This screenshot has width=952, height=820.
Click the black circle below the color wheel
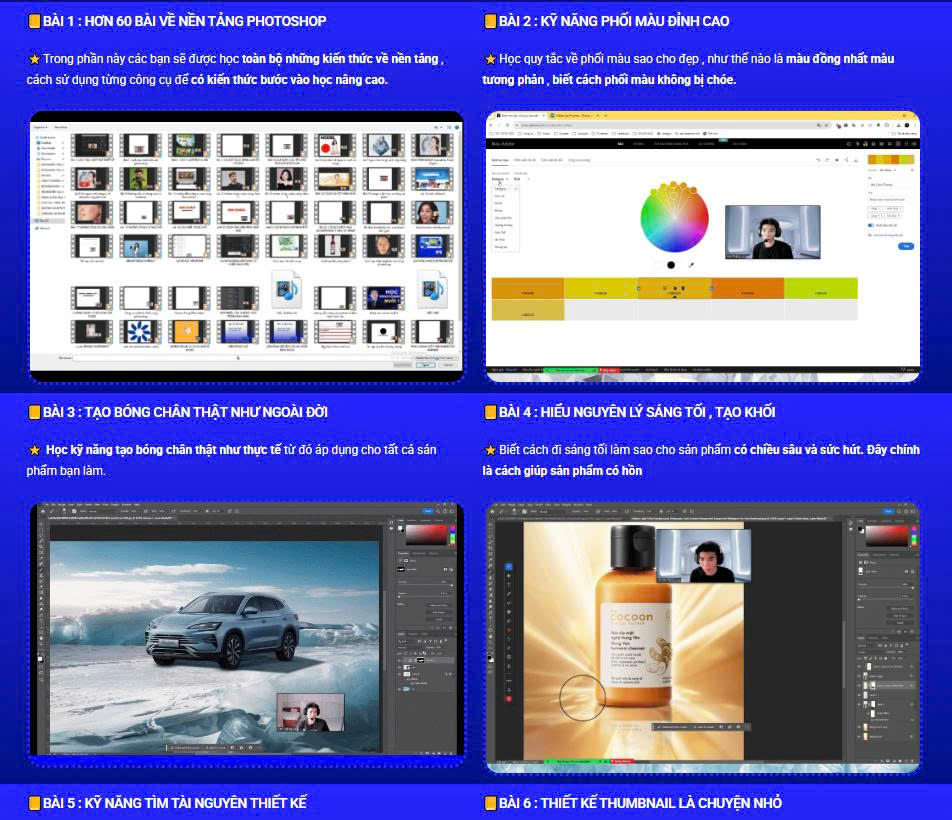point(671,265)
